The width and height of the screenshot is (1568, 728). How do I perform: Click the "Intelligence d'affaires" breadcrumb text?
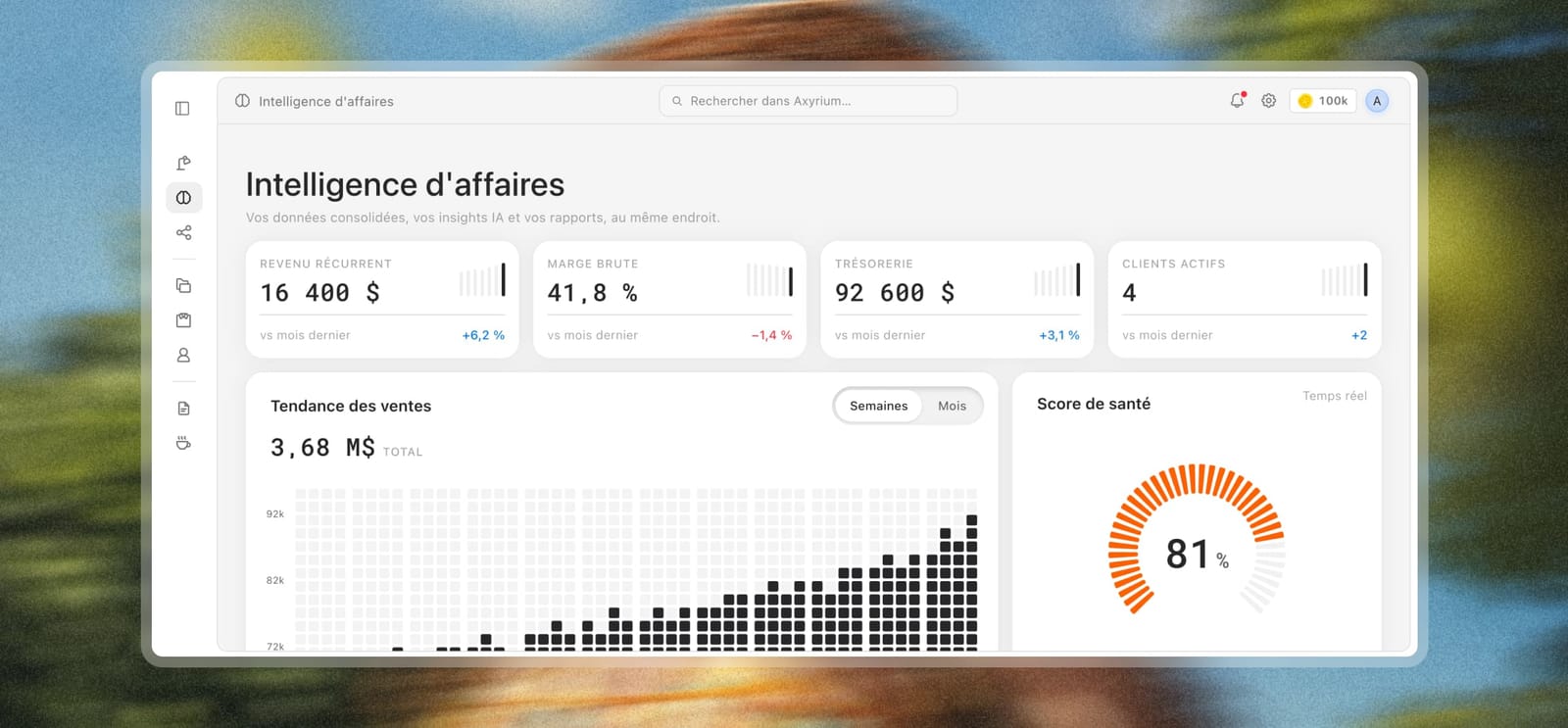click(326, 101)
